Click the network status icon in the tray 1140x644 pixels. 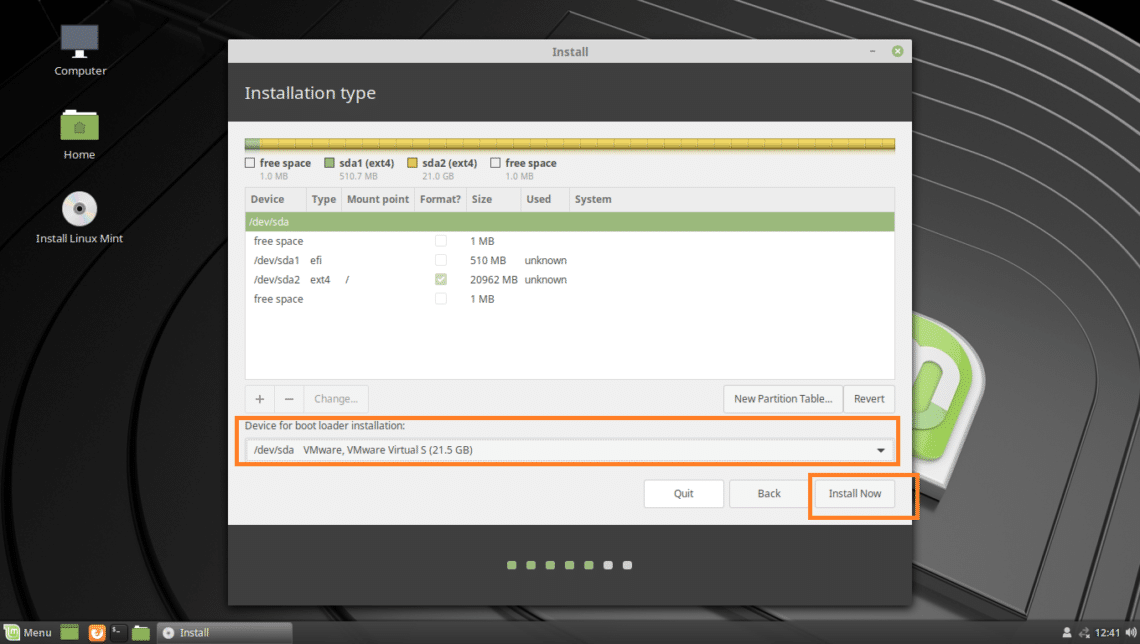[1084, 632]
